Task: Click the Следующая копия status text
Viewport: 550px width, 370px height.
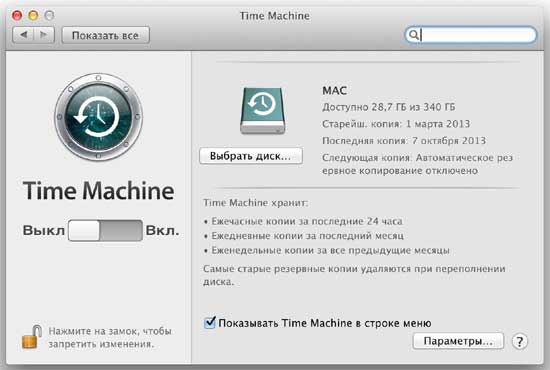Action: pyautogui.click(x=417, y=164)
